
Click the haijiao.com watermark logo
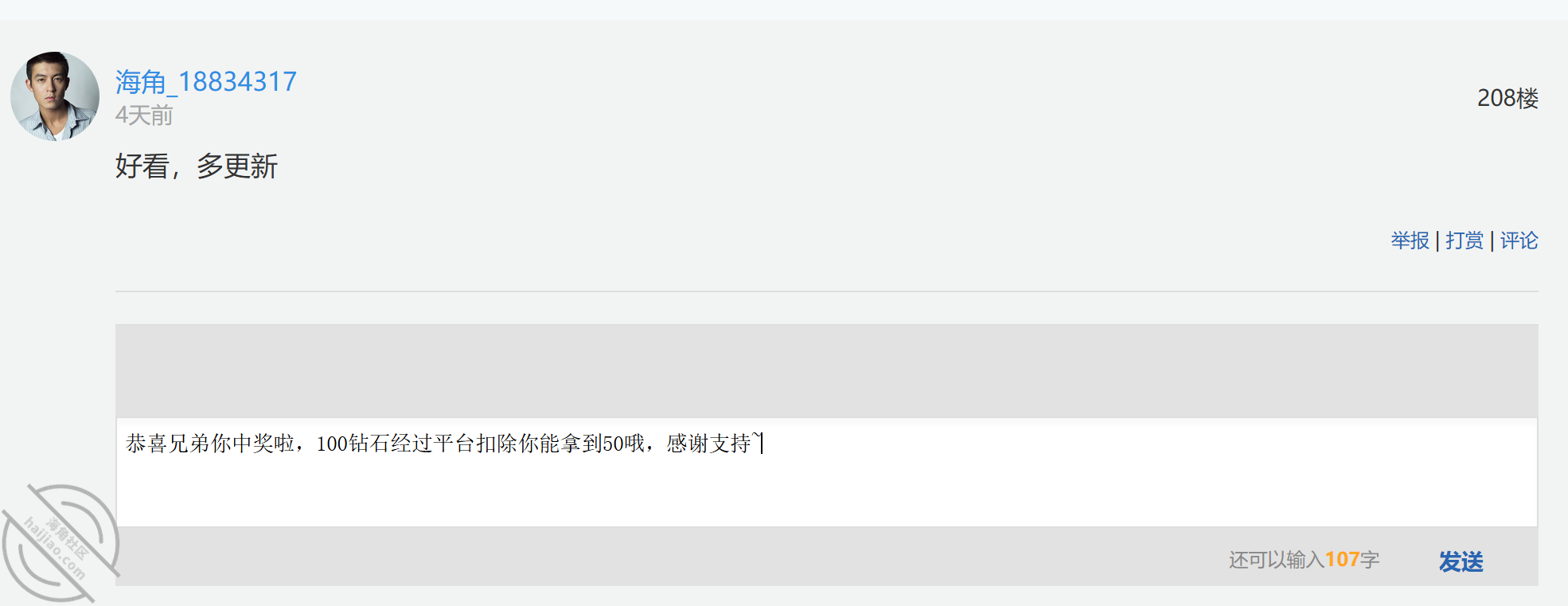(x=60, y=542)
